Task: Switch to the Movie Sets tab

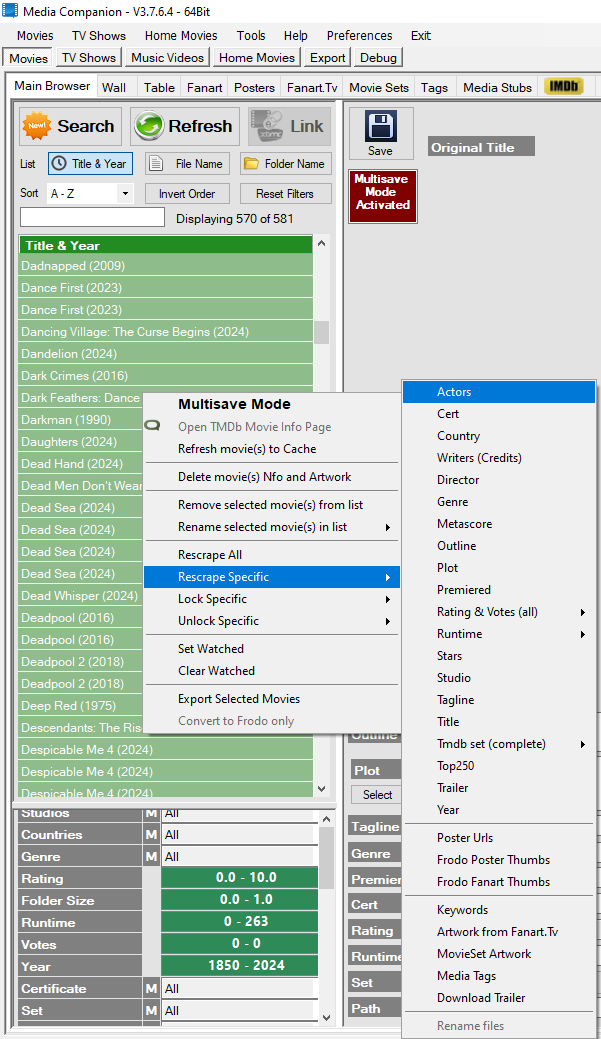Action: [x=379, y=87]
